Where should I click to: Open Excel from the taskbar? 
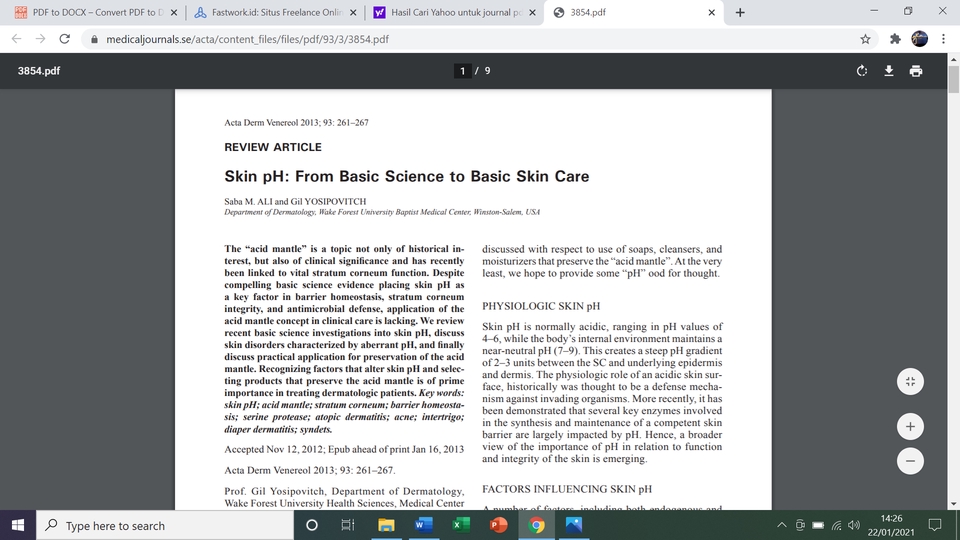[x=461, y=525]
